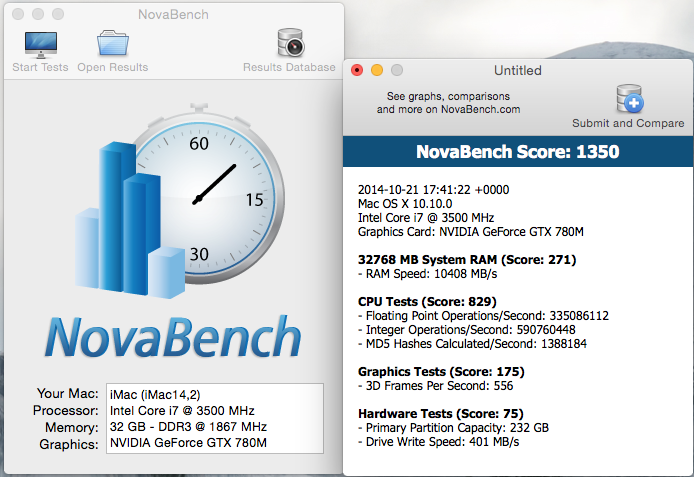Click '32 GB - DDR3 @ 1867 MHz' value

pos(188,427)
